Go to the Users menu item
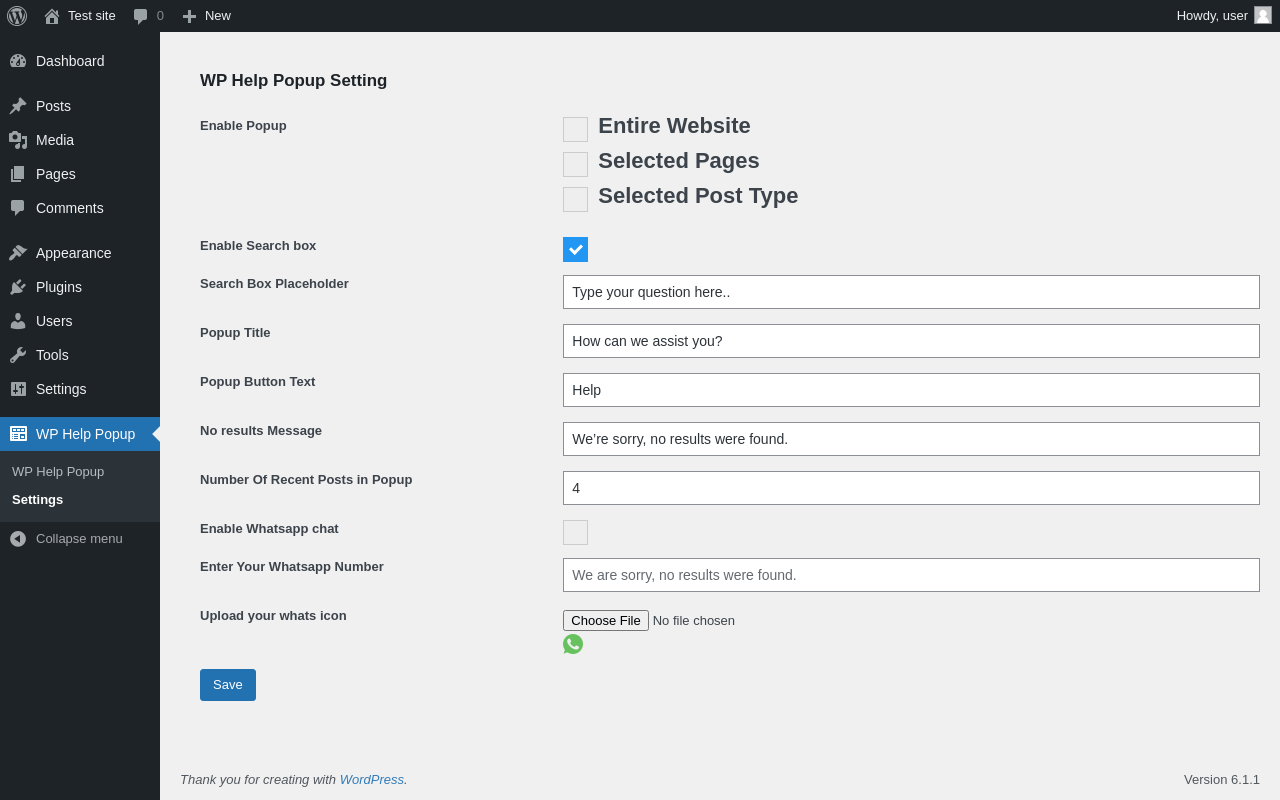The height and width of the screenshot is (800, 1280). pos(54,321)
